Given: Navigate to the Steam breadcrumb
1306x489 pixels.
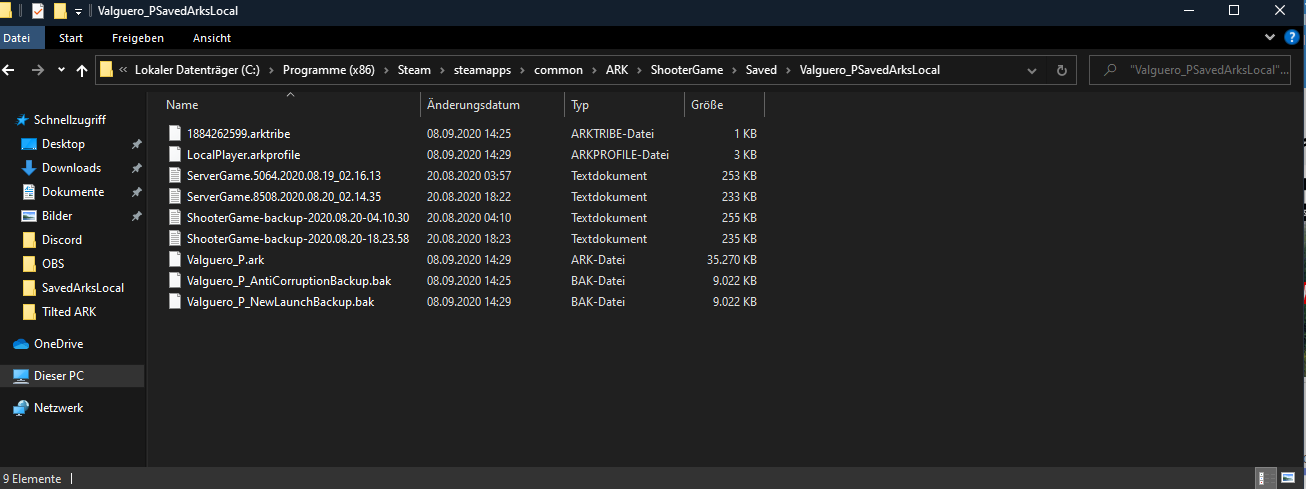Looking at the screenshot, I should [414, 70].
